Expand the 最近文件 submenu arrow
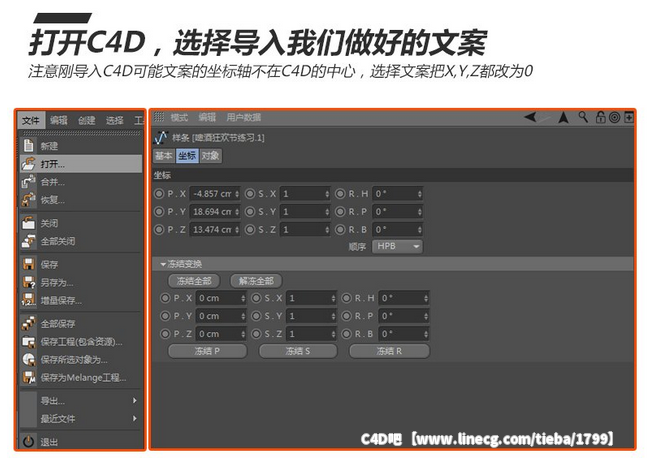The height and width of the screenshot is (458, 647). click(135, 418)
